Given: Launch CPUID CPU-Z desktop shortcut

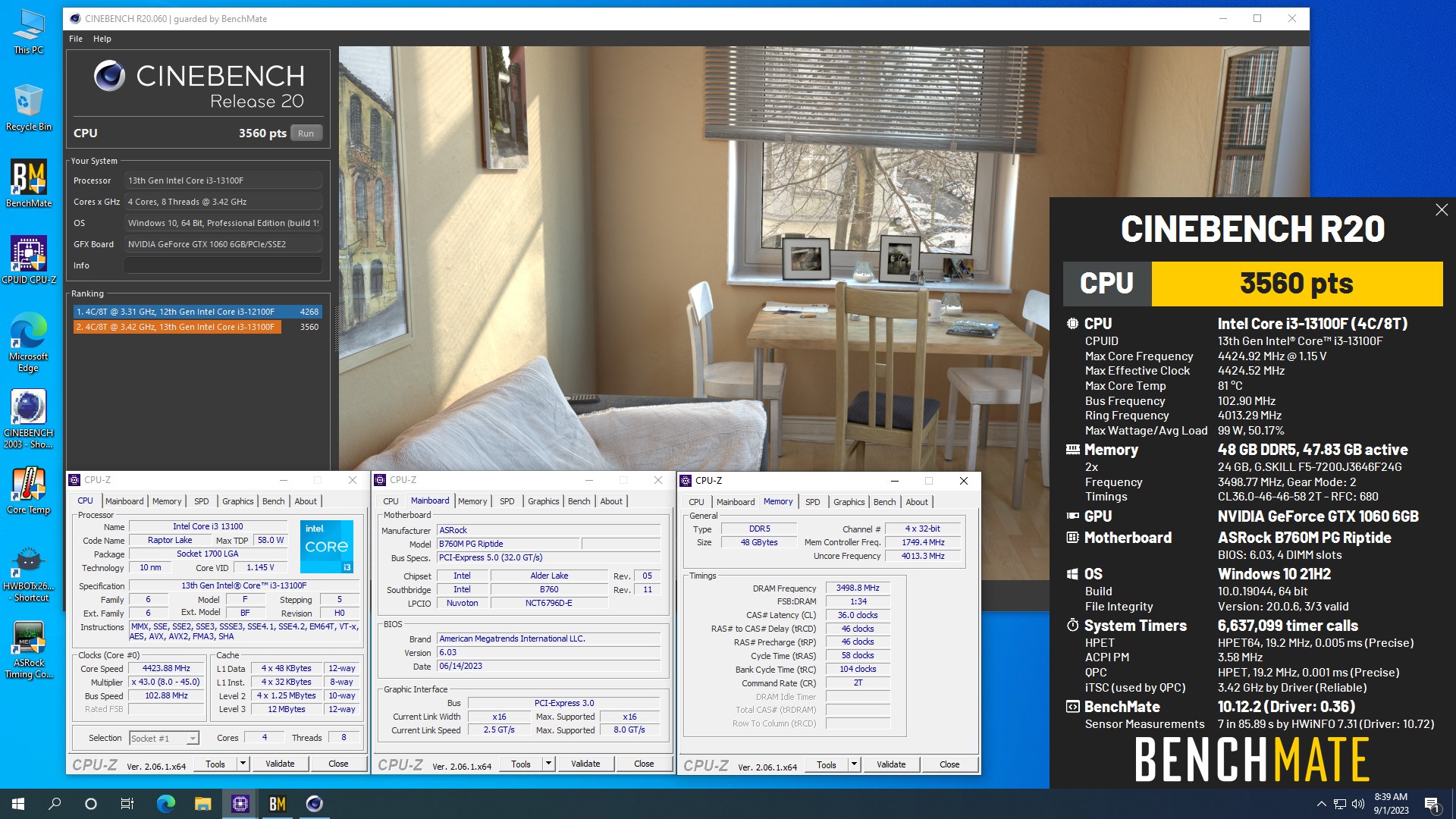Looking at the screenshot, I should [x=28, y=260].
